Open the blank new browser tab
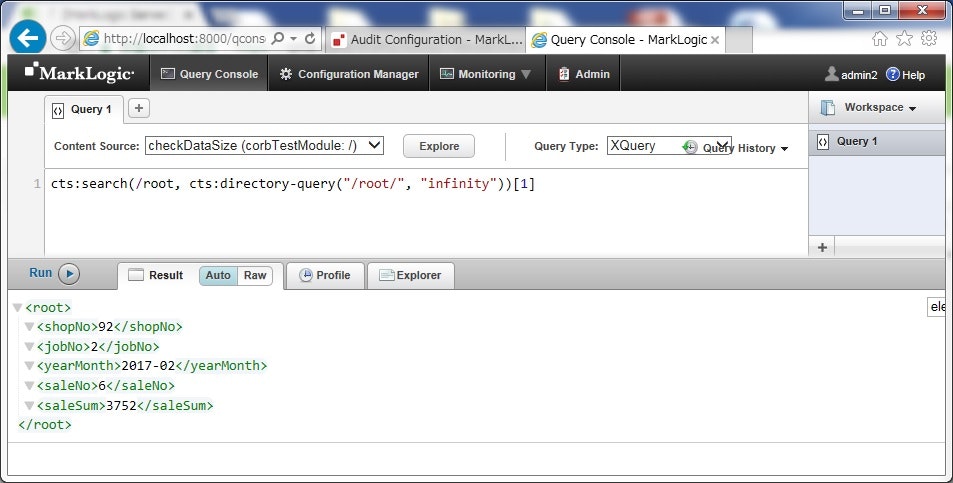The image size is (953, 483). [739, 40]
